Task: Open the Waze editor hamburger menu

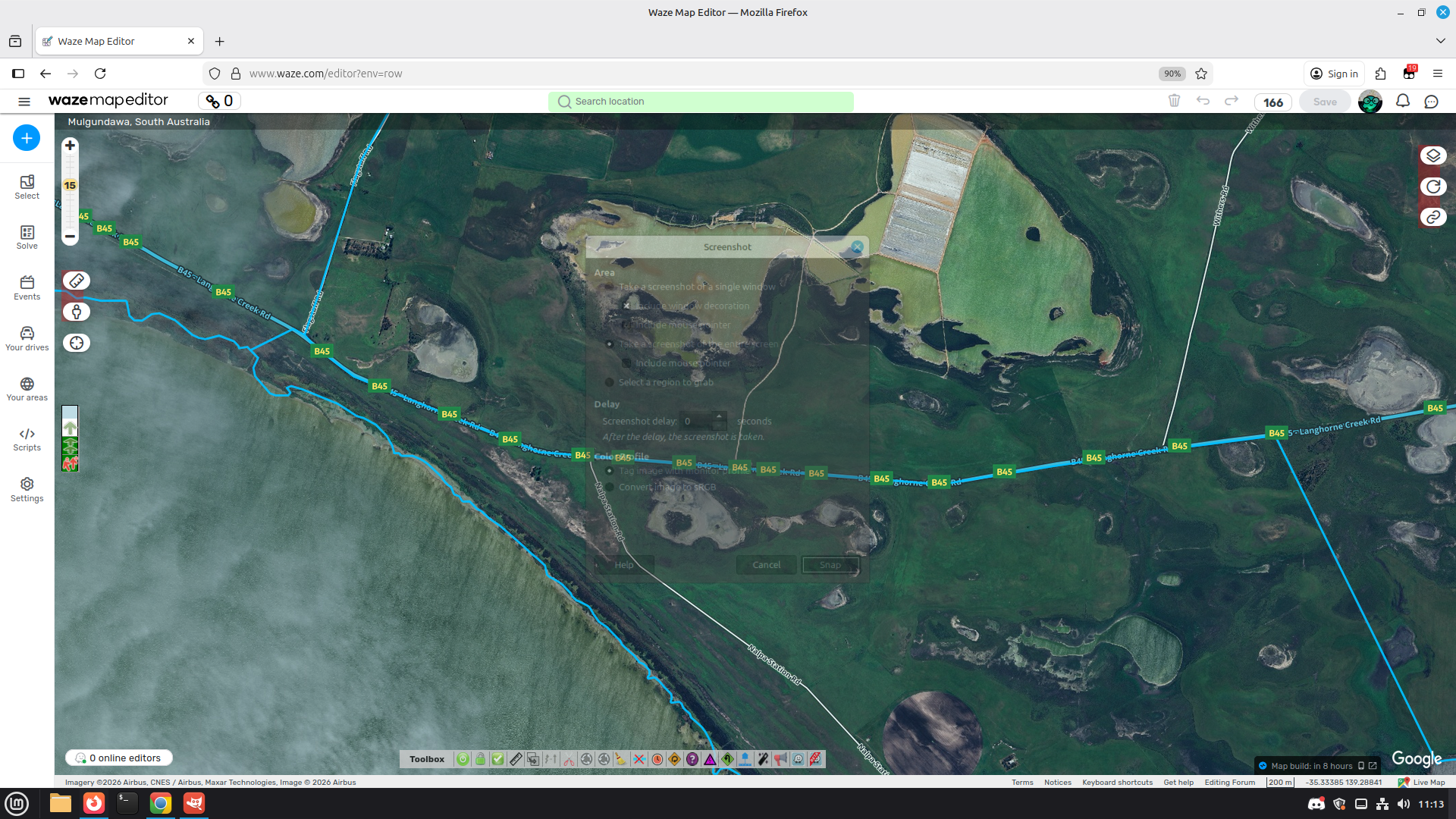Action: 24,101
